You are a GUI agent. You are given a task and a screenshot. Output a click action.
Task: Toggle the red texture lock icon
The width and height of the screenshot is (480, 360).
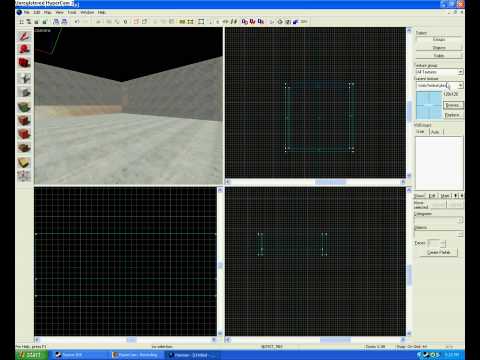(x=245, y=22)
